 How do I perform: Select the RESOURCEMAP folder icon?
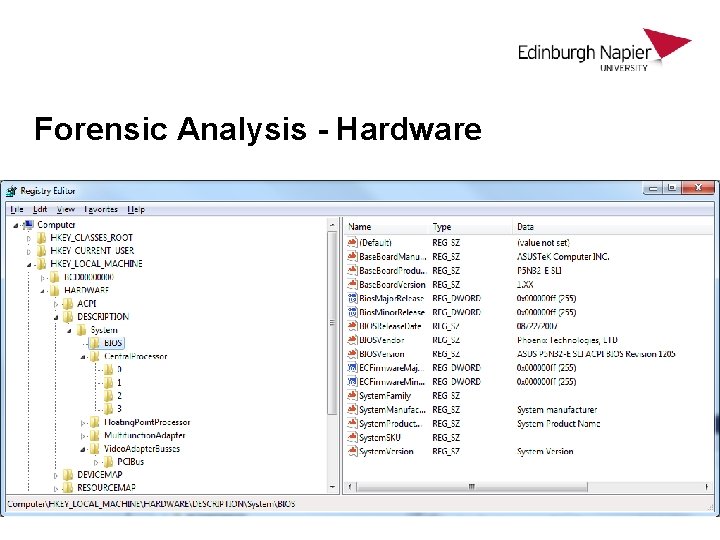click(x=68, y=488)
